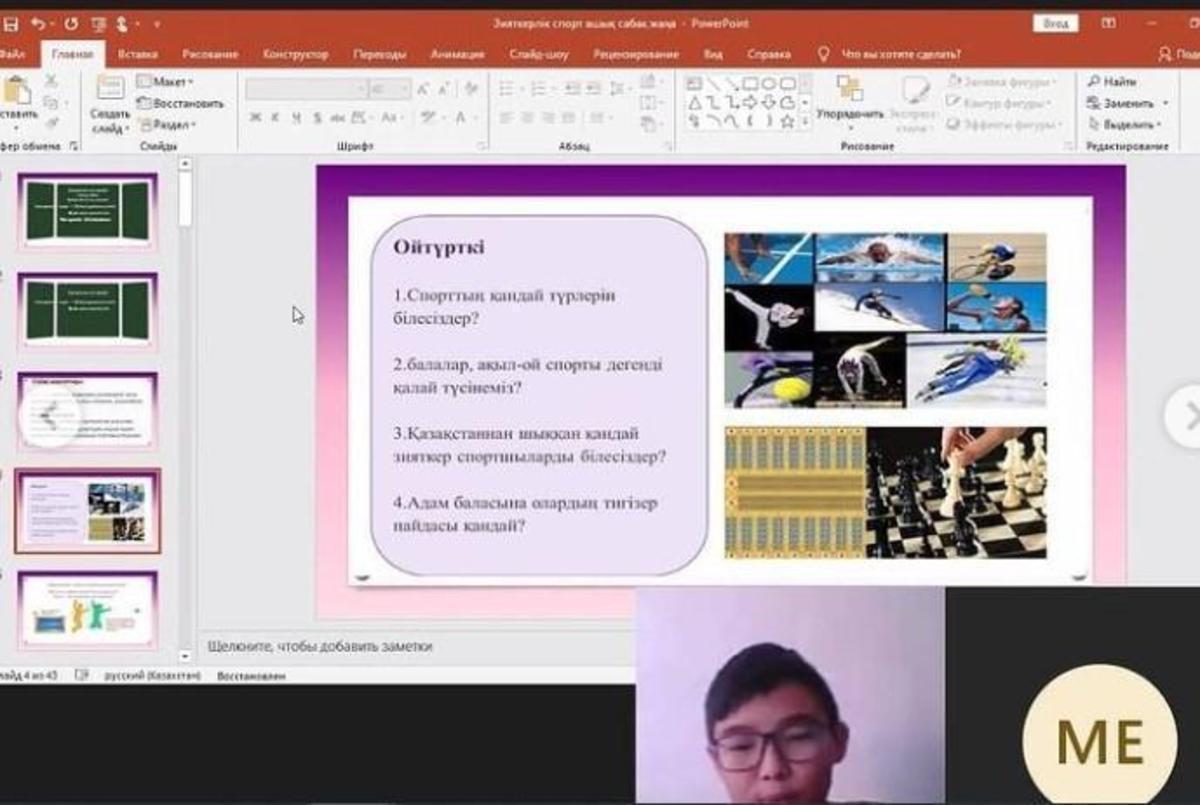
Task: Toggle italic К formatting button
Action: (276, 118)
